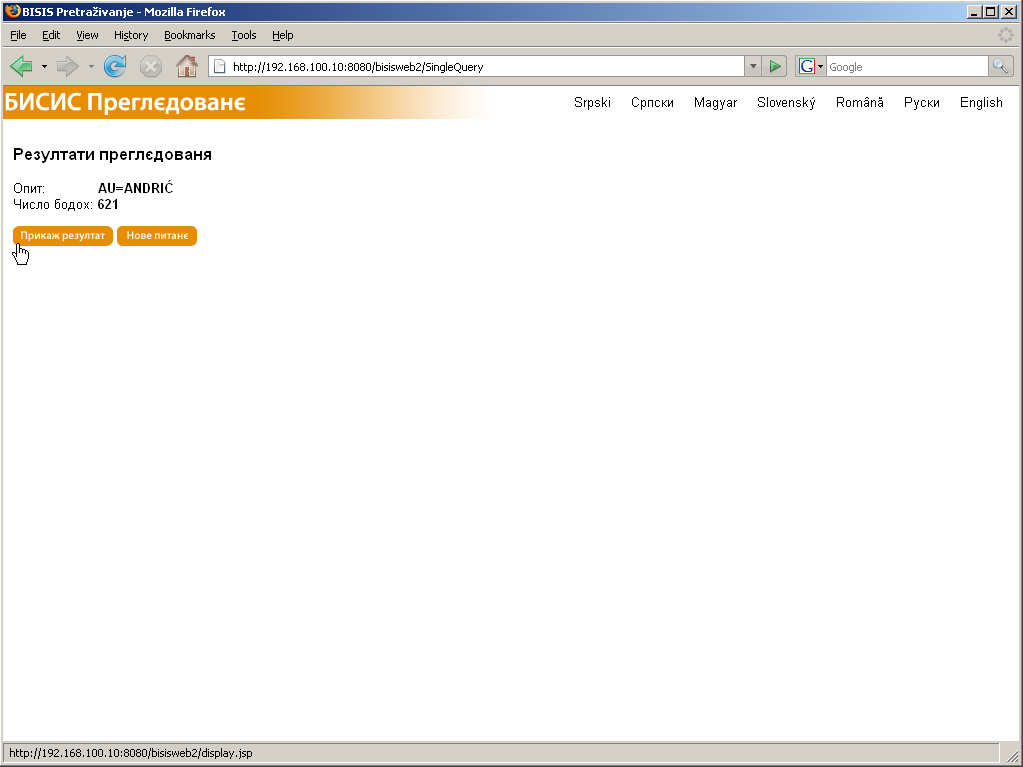Click the magnifier Search icon

[1000, 67]
